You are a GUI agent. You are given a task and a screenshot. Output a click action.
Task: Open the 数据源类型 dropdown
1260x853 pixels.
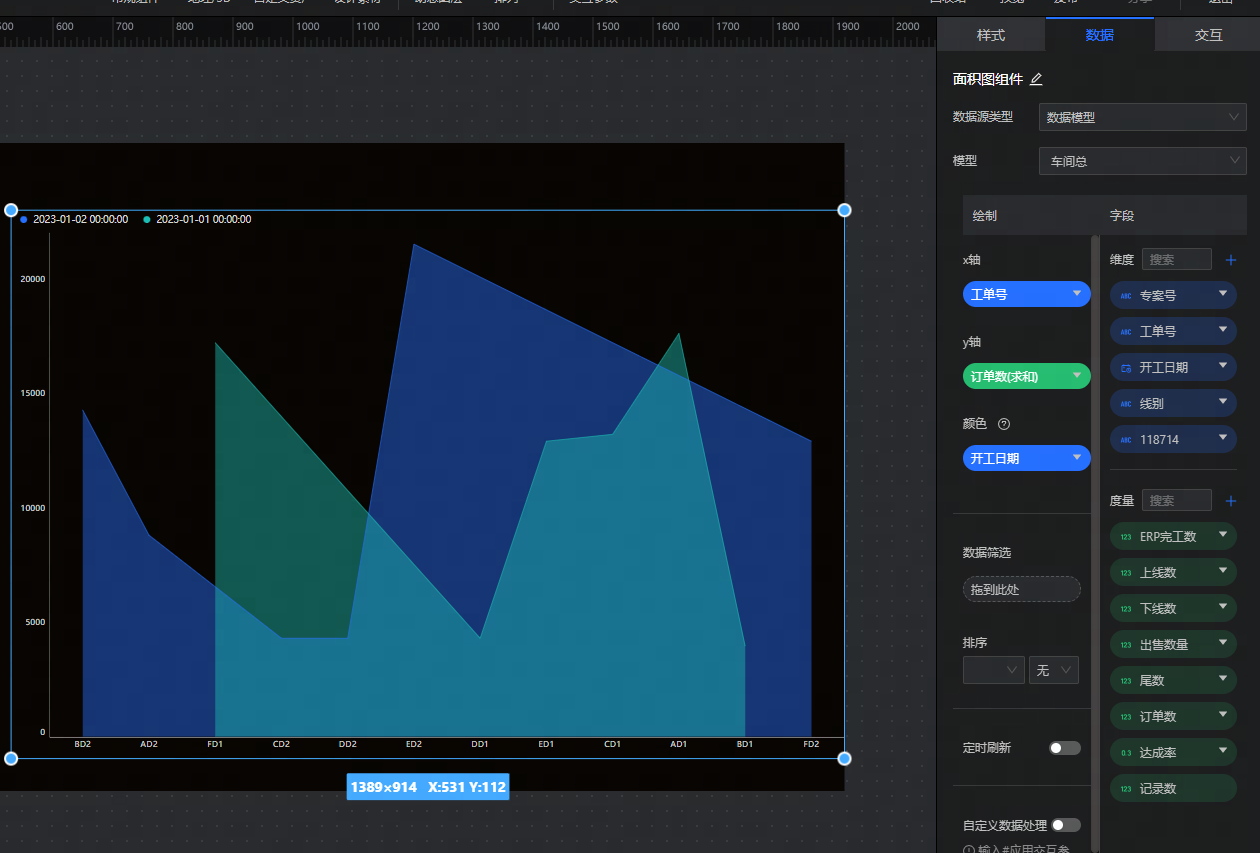click(x=1142, y=117)
